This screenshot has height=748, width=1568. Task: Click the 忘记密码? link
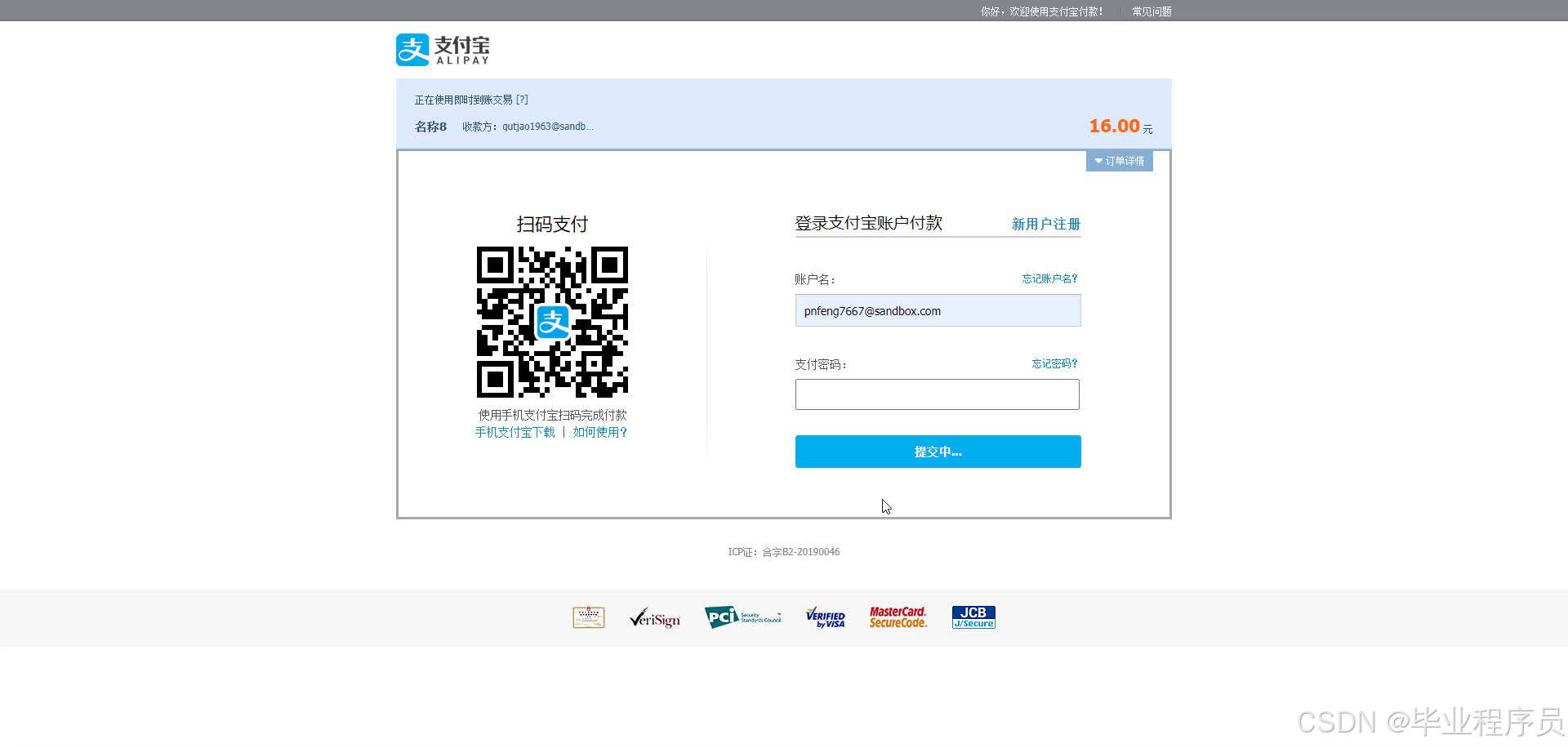(1054, 363)
